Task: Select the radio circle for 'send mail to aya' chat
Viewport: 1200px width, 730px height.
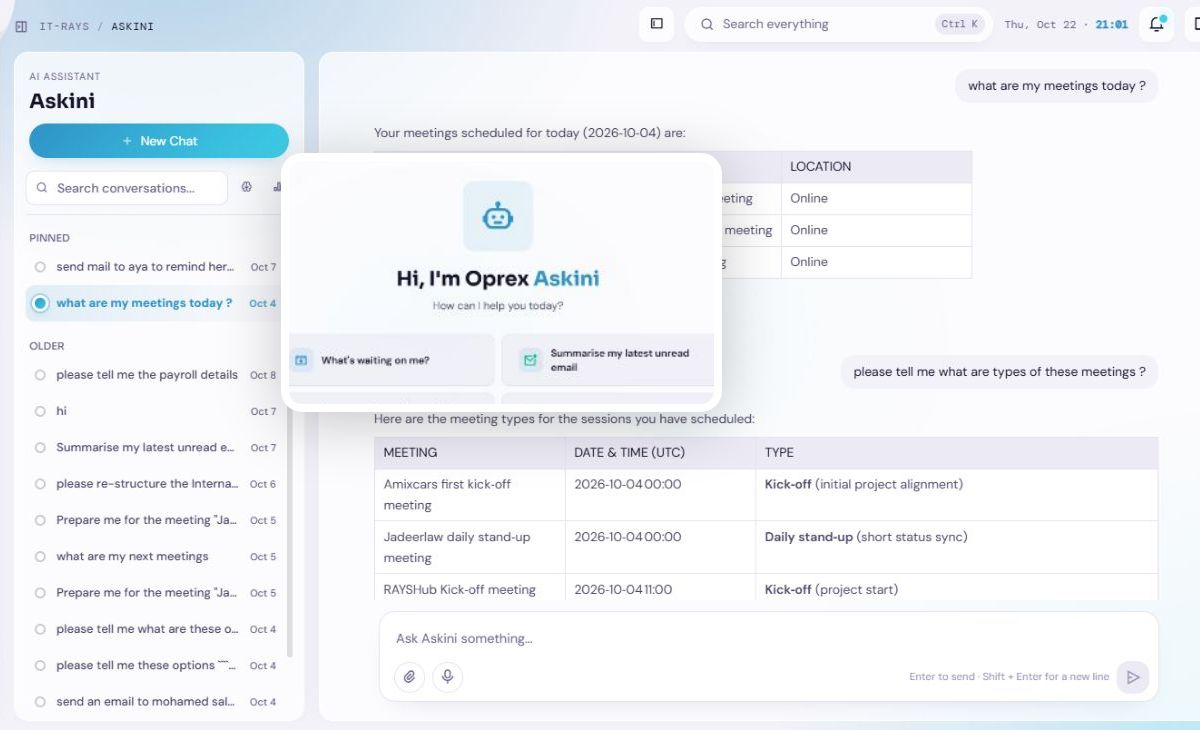Action: pyautogui.click(x=40, y=267)
